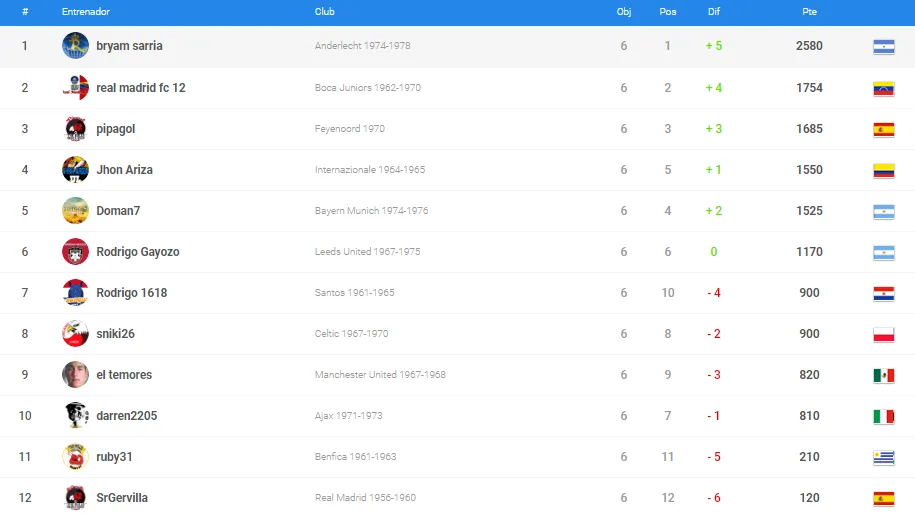Click the flag in Rodrigo Gayozo's row
This screenshot has width=915, height=517.
[x=883, y=253]
